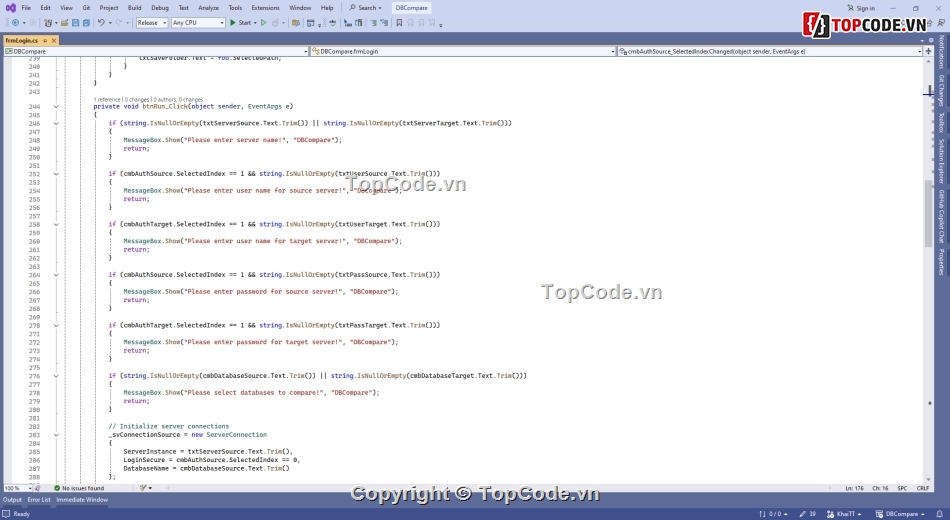Open the GitHub Copilot Chat side tab
The height and width of the screenshot is (520, 950).
942,216
